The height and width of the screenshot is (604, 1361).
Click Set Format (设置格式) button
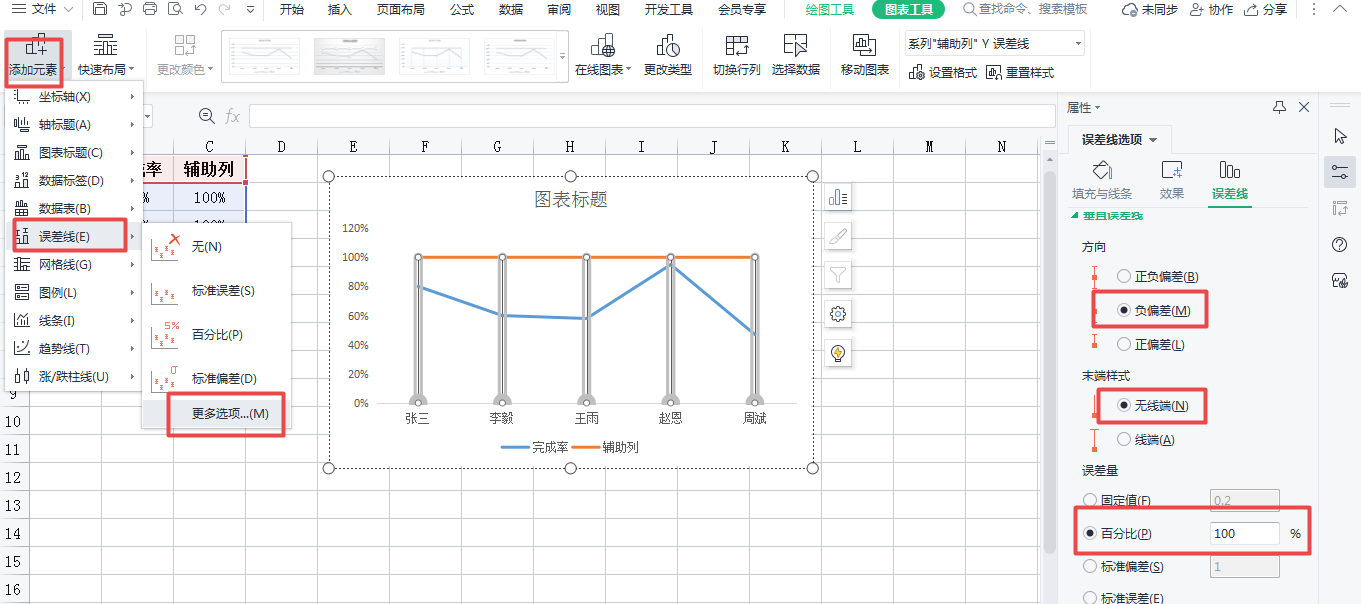point(943,73)
